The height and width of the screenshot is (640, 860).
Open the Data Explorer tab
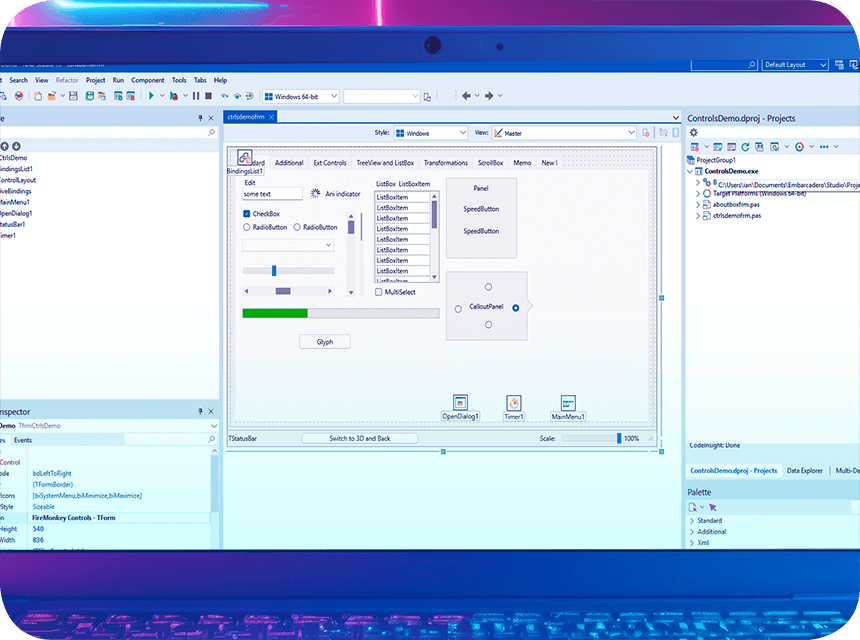coord(805,471)
